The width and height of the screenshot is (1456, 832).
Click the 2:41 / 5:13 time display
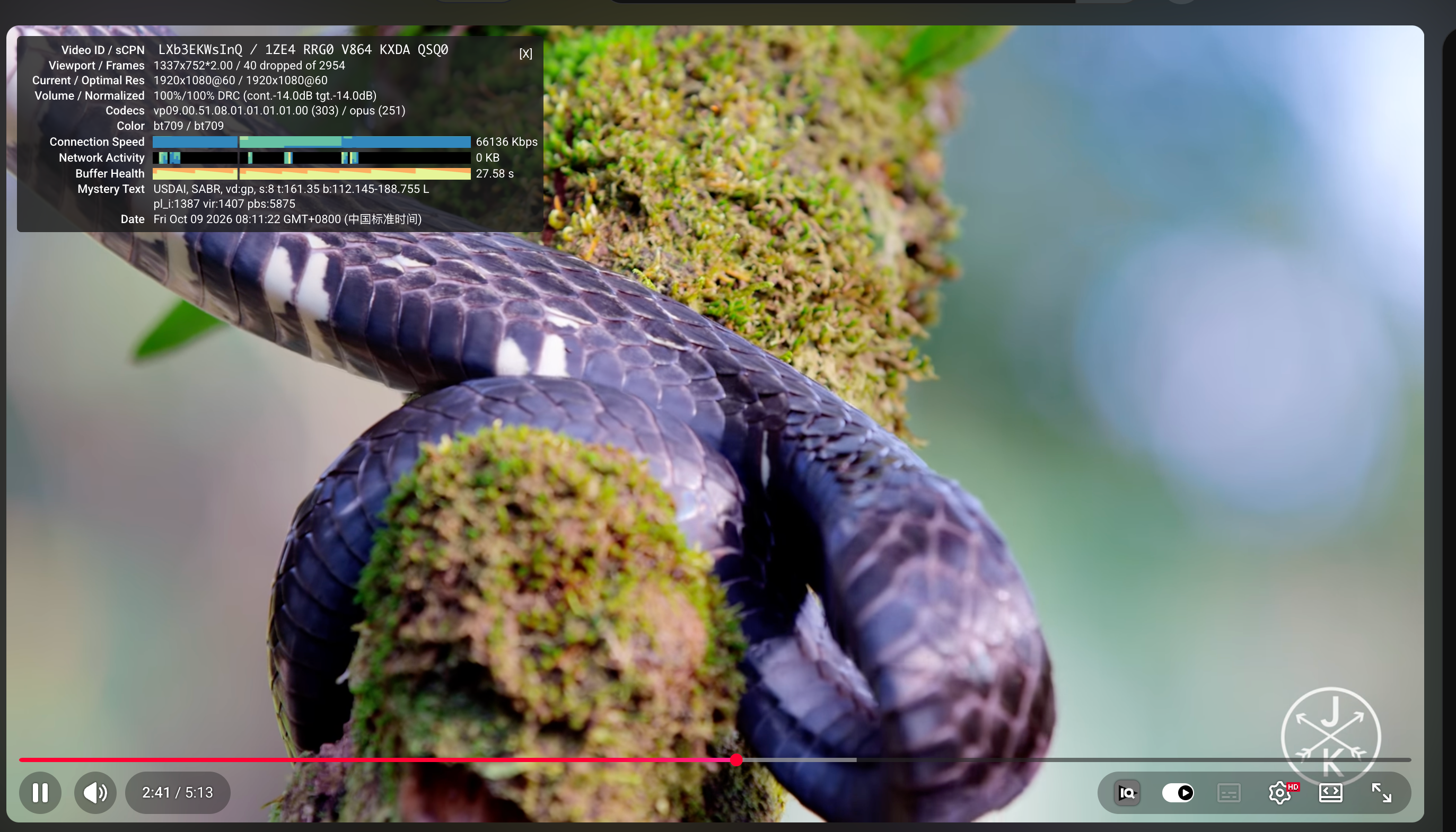coord(178,793)
